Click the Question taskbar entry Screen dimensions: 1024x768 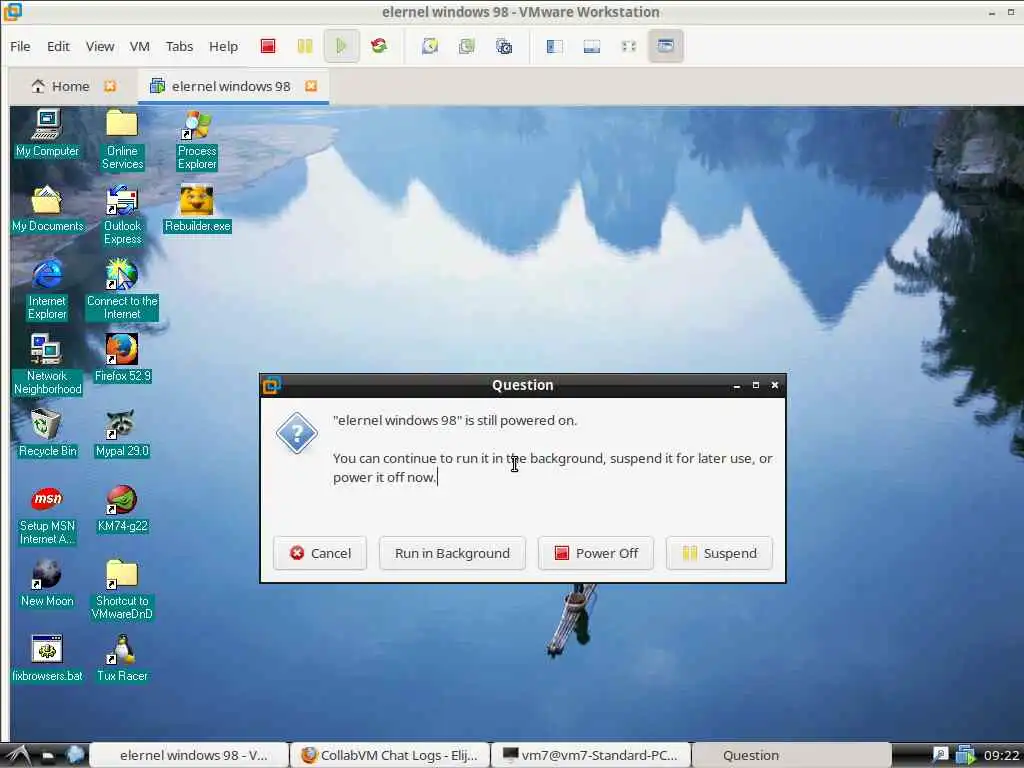click(792, 755)
